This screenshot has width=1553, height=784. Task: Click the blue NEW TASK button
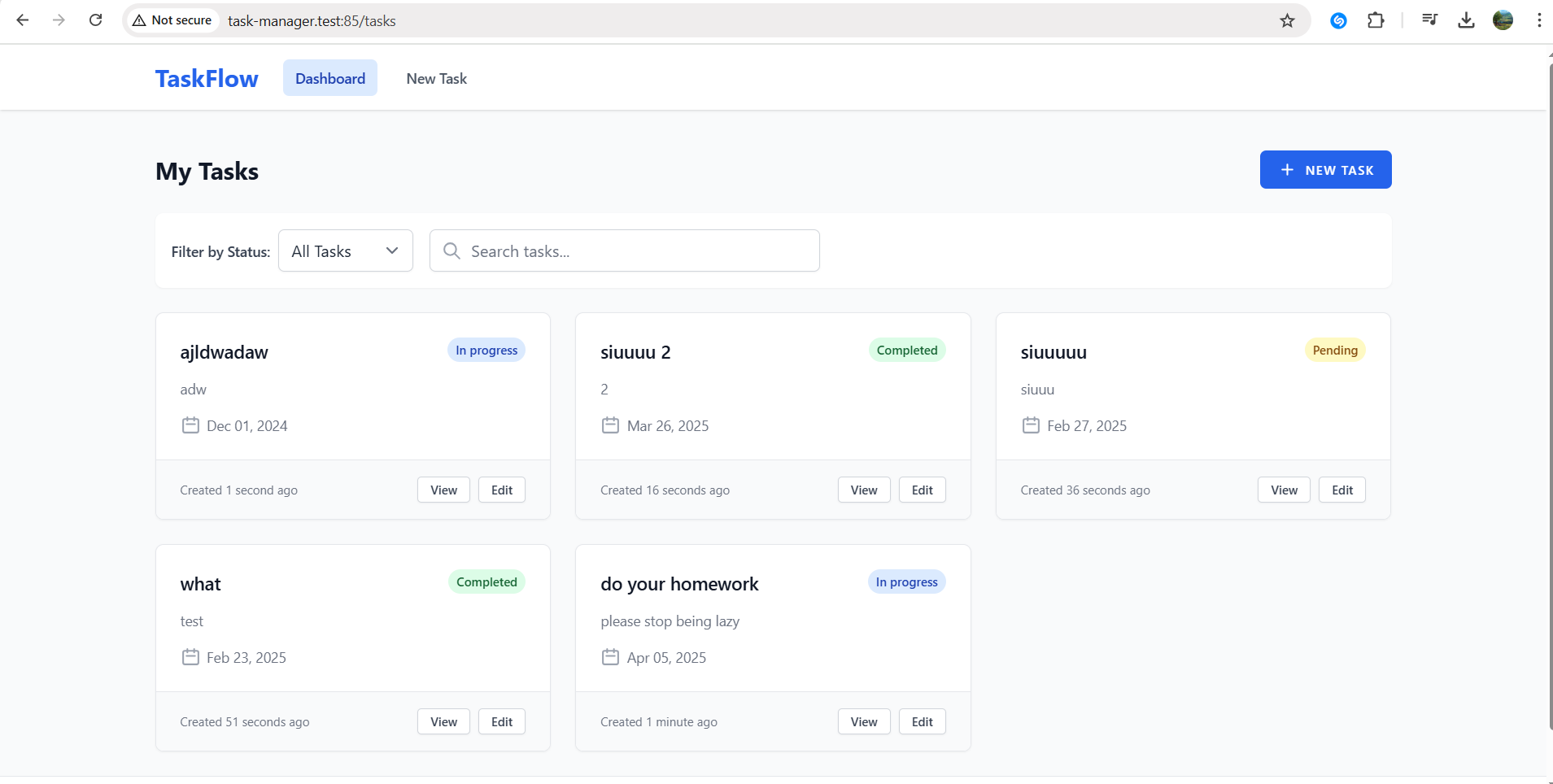click(x=1326, y=170)
